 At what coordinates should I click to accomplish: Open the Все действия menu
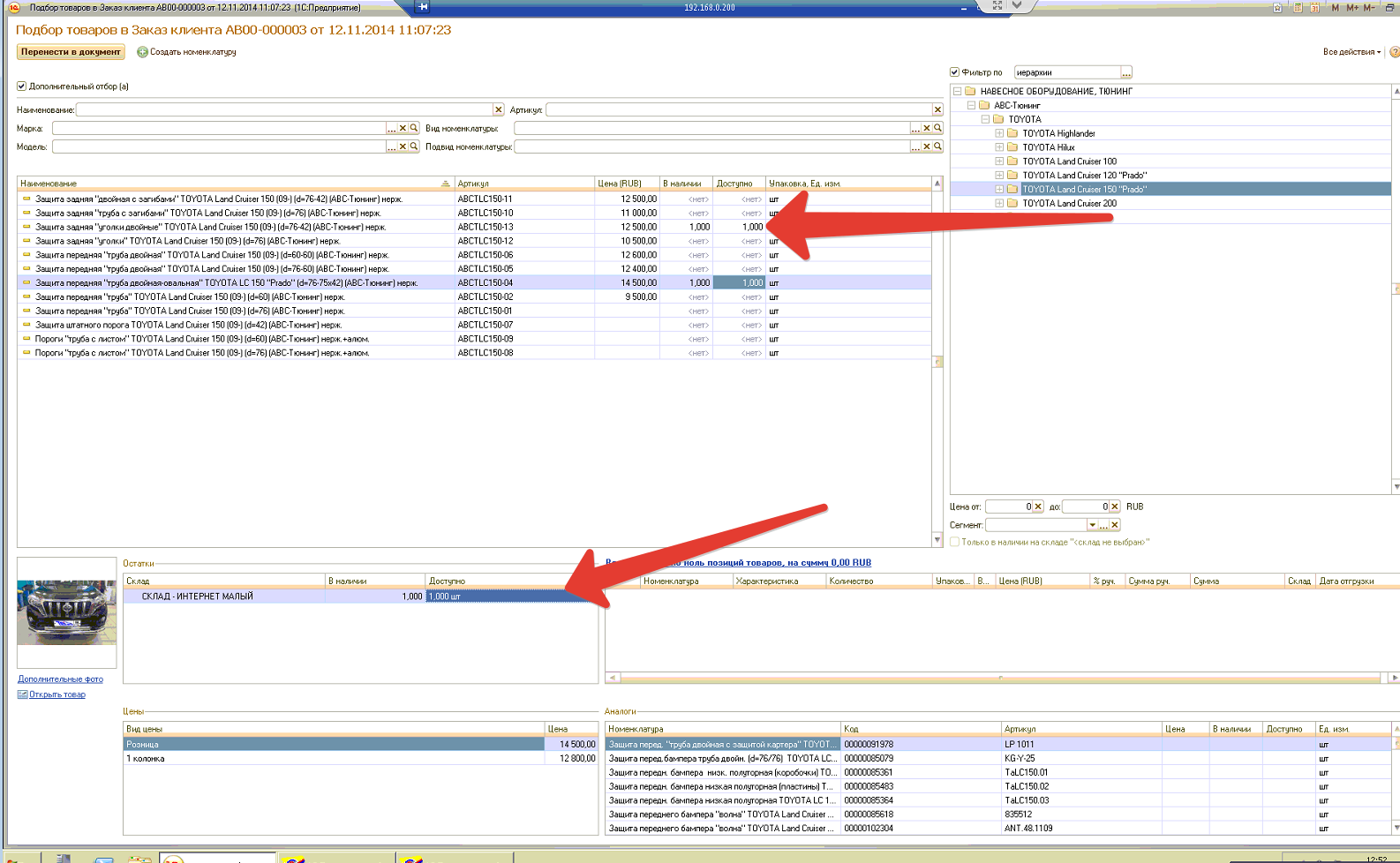coord(1351,52)
